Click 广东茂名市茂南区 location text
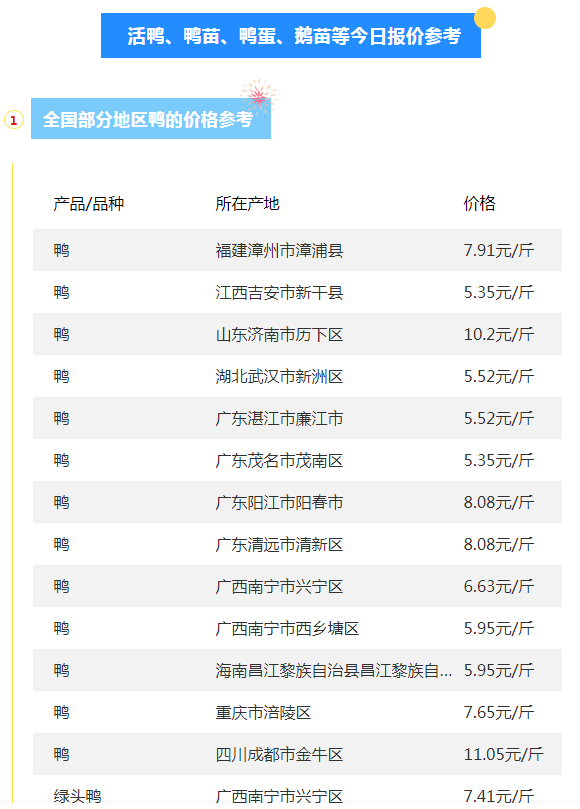This screenshot has height=809, width=580. point(279,460)
